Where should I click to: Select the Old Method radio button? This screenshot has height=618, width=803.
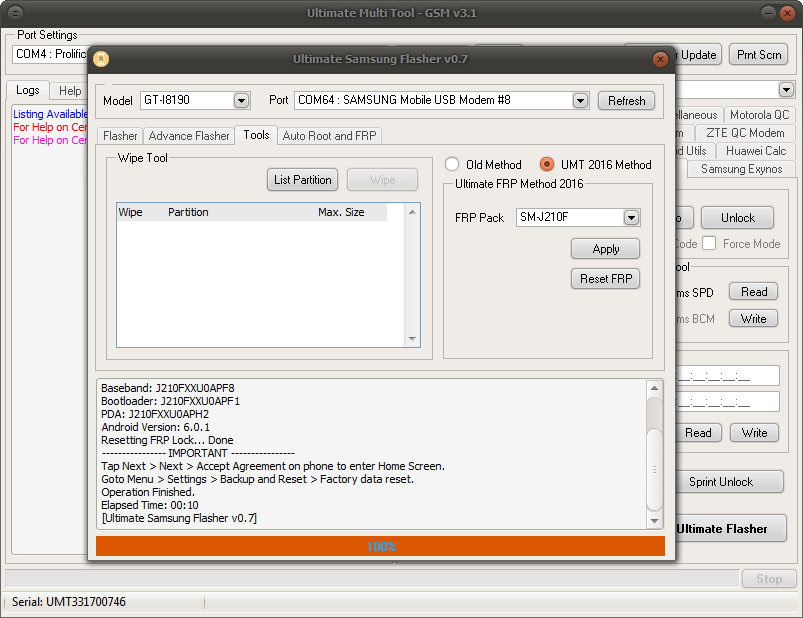click(453, 165)
